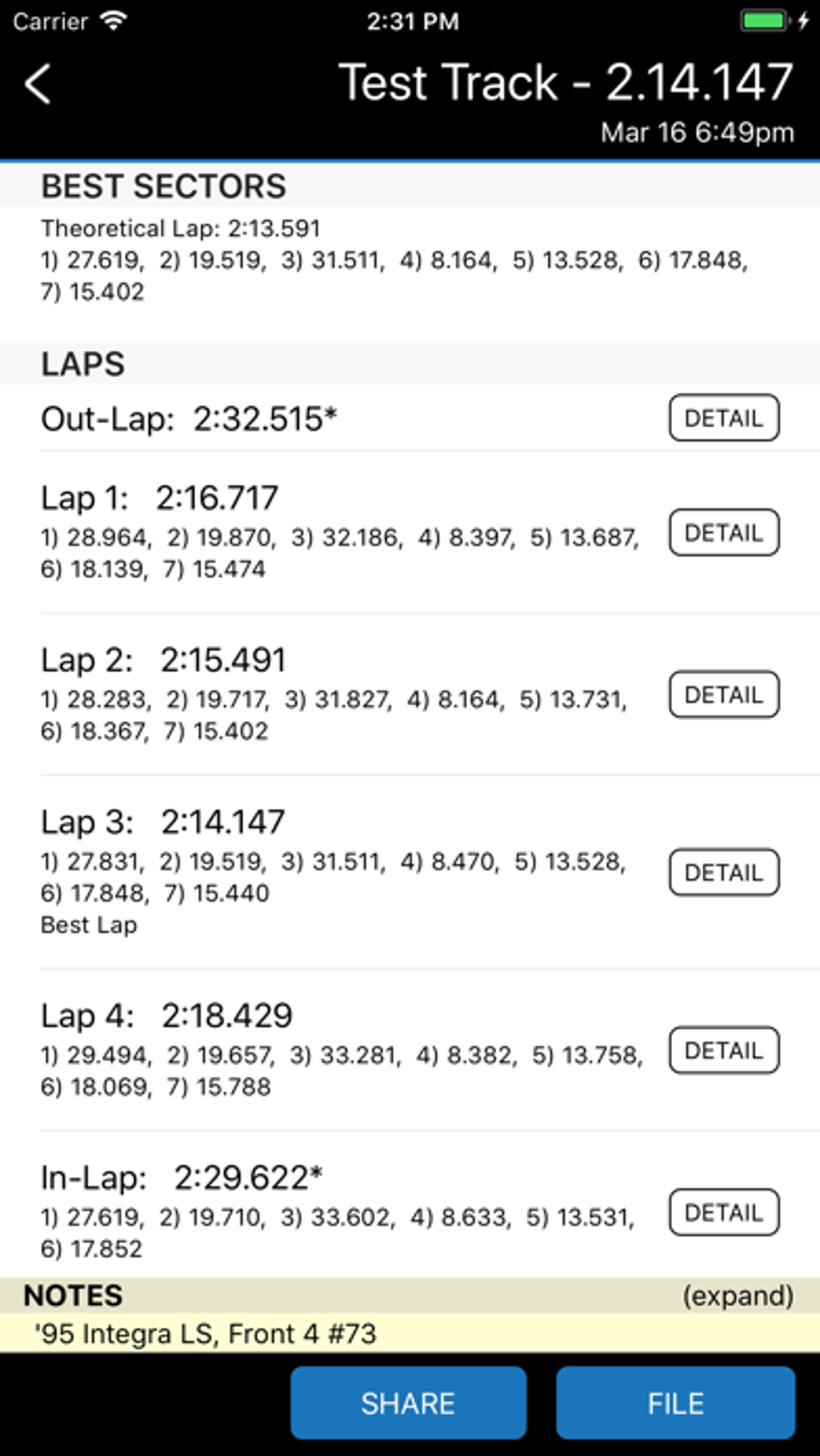
Task: Open DETAIL for Lap 1
Action: click(724, 533)
